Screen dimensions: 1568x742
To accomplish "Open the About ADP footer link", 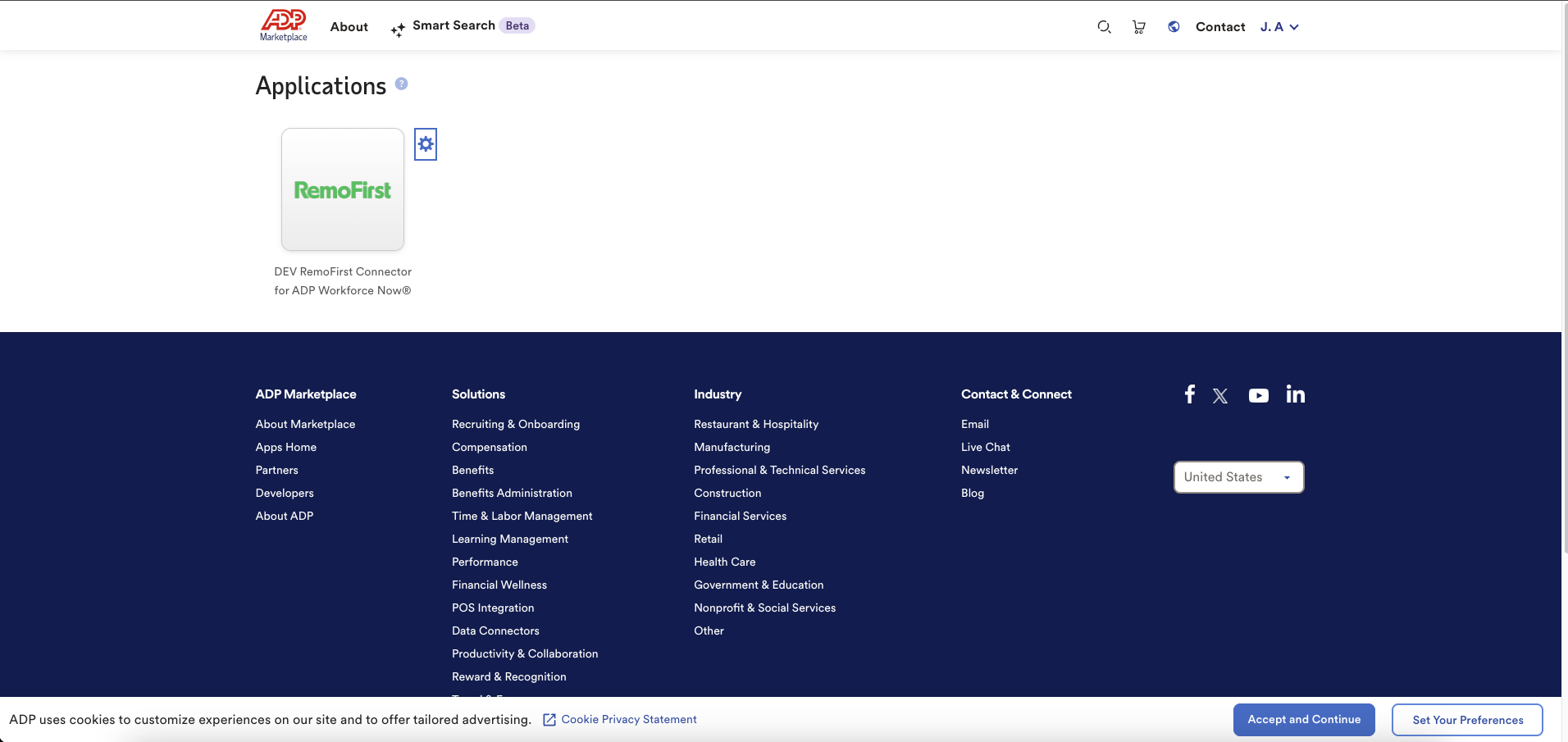I will click(284, 516).
